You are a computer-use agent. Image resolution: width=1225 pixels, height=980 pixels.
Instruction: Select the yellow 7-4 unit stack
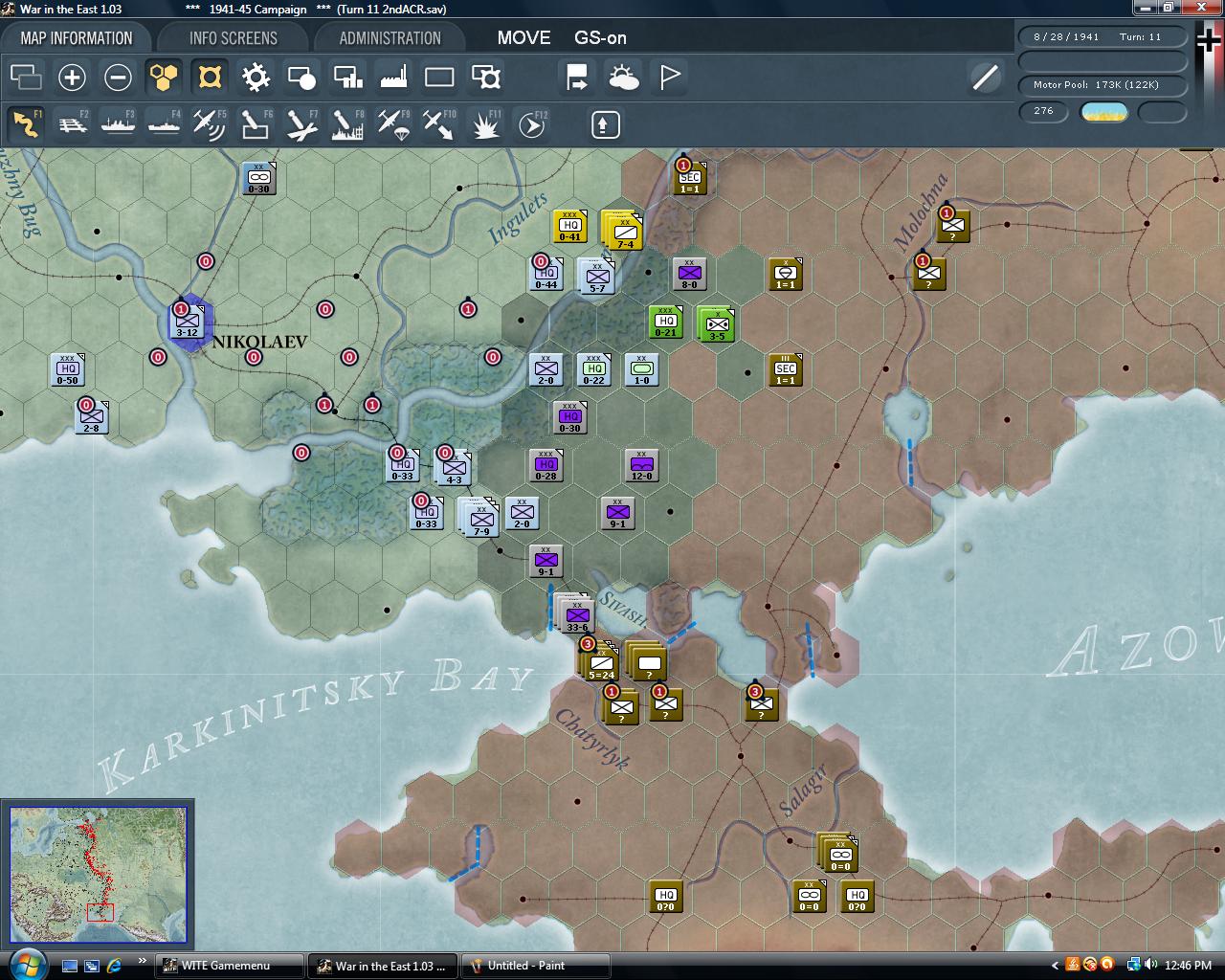(623, 231)
